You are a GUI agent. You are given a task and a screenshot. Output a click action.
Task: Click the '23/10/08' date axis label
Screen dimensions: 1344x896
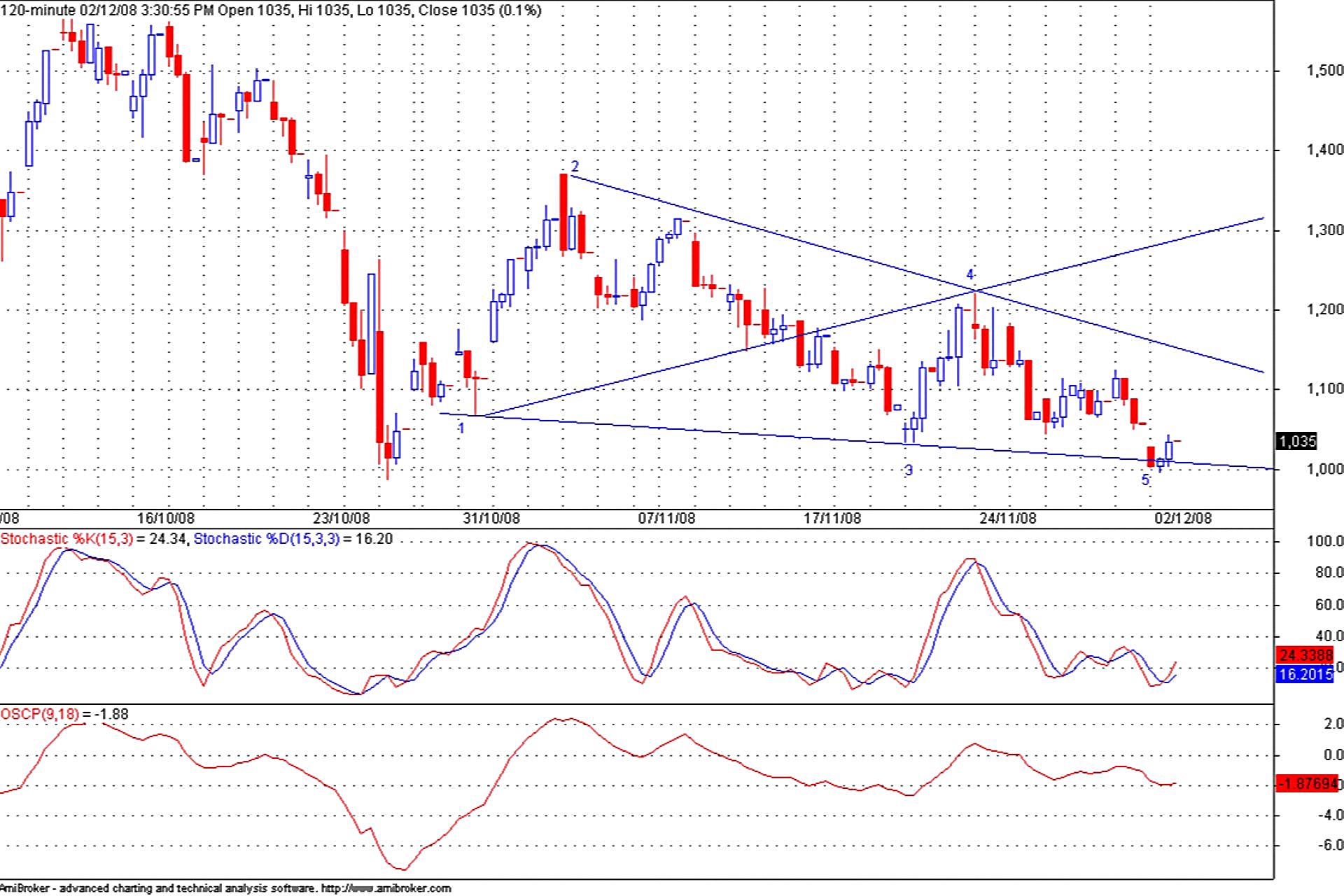(x=341, y=518)
